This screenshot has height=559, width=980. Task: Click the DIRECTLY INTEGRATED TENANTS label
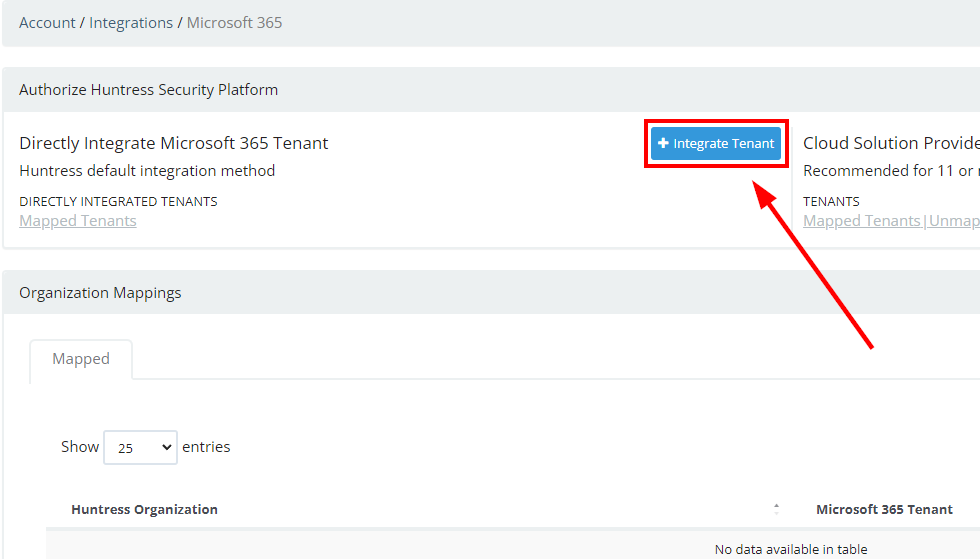[118, 201]
